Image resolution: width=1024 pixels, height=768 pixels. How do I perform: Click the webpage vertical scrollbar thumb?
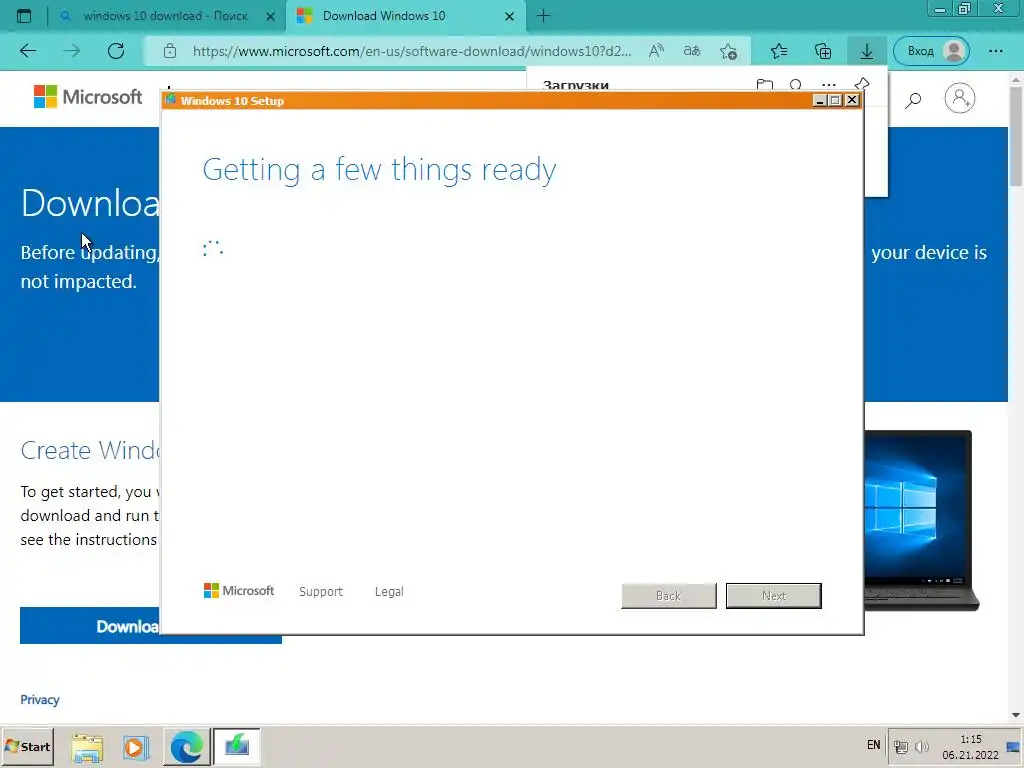[x=1016, y=137]
